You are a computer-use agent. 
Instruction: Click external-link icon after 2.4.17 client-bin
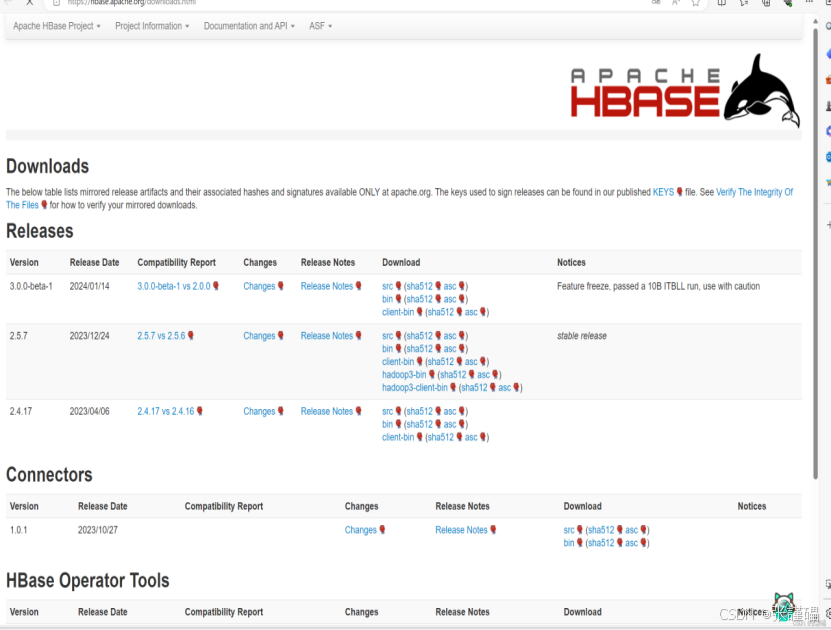click(419, 437)
